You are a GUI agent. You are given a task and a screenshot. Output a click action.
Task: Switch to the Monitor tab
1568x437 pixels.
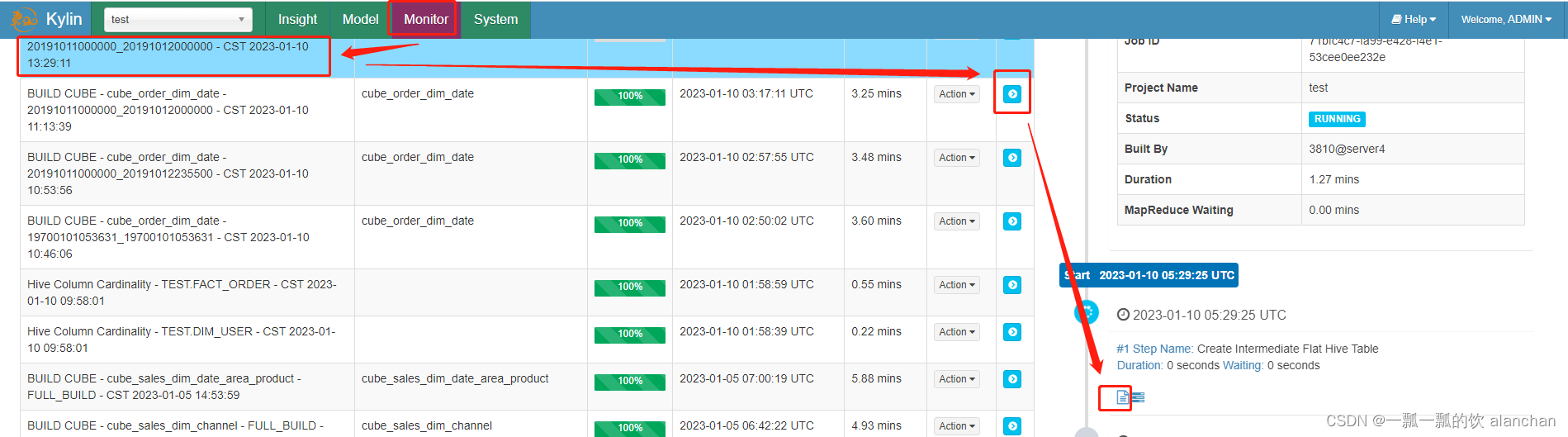pos(426,19)
